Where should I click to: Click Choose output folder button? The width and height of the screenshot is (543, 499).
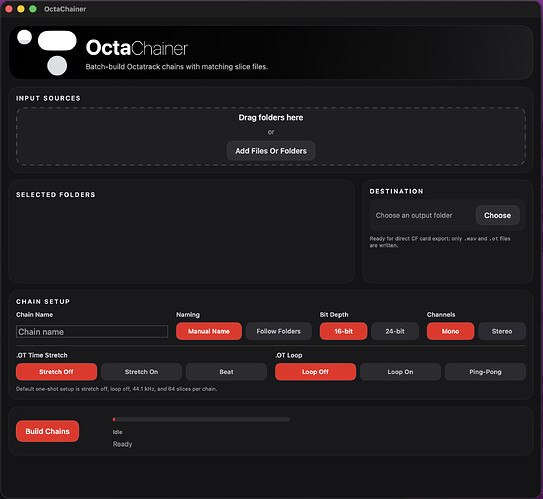(x=497, y=215)
